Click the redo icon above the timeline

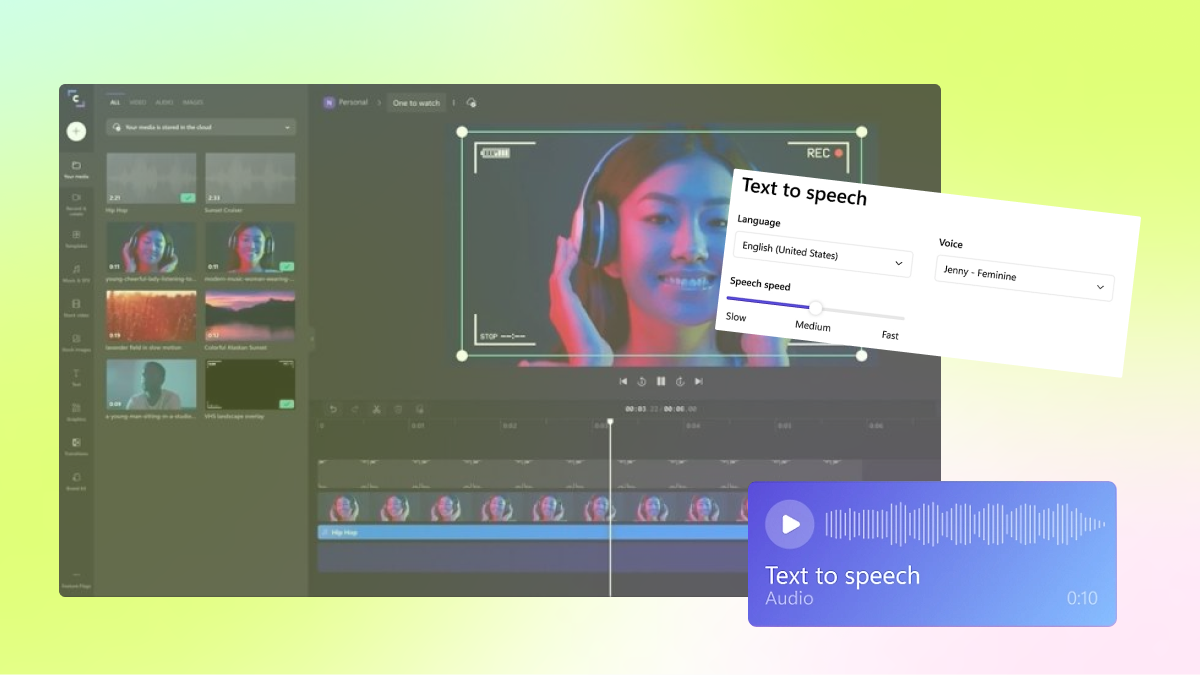tap(355, 409)
